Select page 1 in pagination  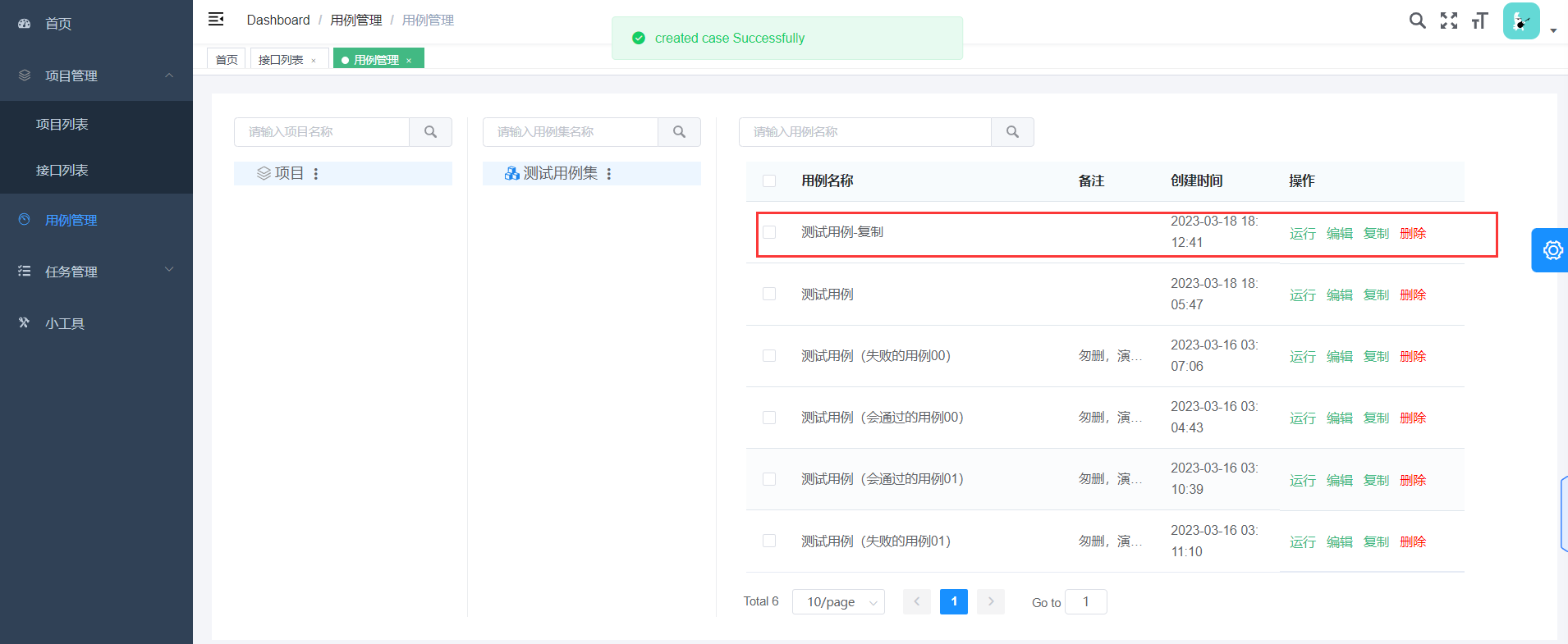pyautogui.click(x=954, y=602)
